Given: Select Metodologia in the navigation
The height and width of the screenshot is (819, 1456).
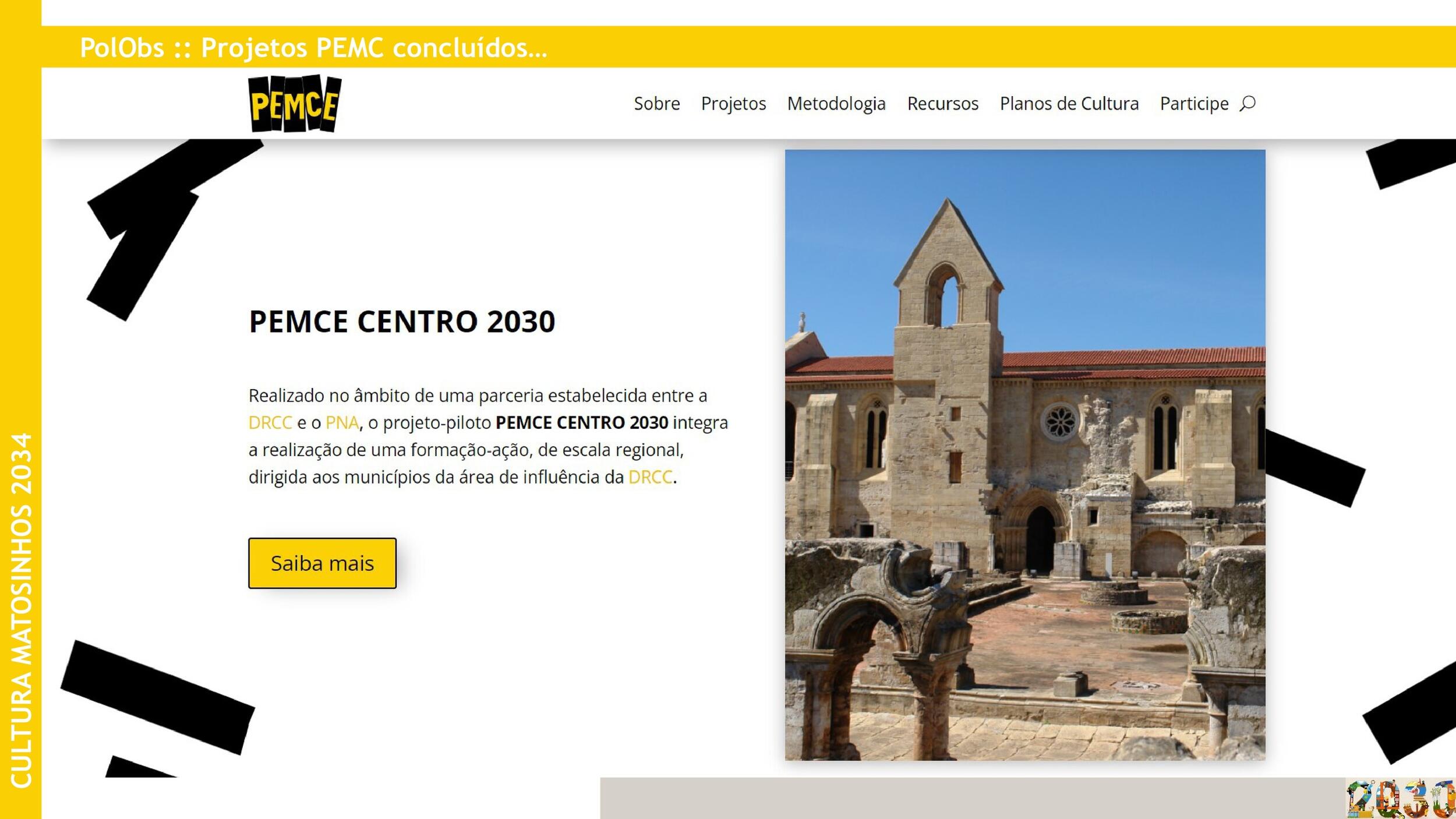Looking at the screenshot, I should click(x=836, y=104).
